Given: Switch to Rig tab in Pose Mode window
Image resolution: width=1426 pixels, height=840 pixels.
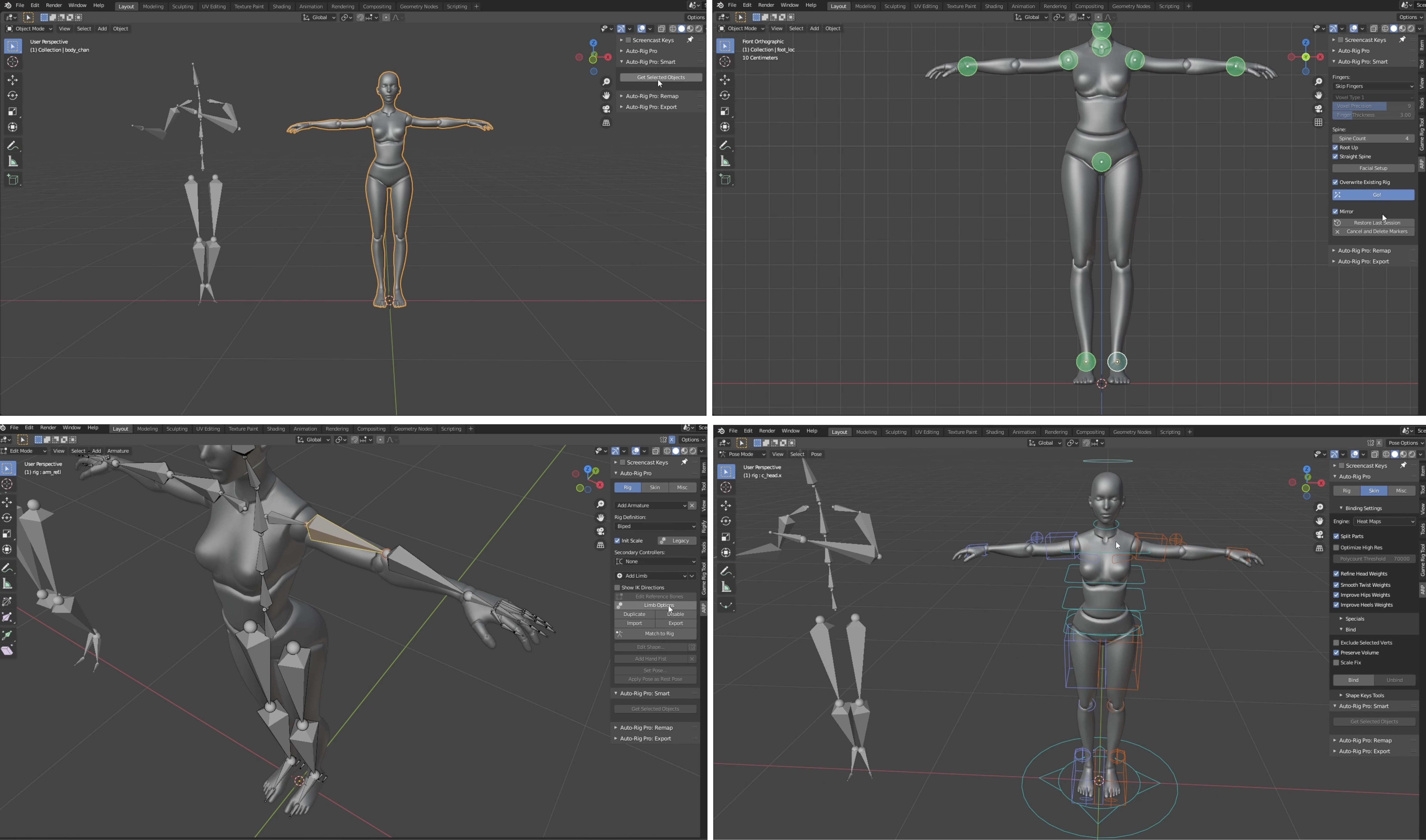Looking at the screenshot, I should point(1347,491).
